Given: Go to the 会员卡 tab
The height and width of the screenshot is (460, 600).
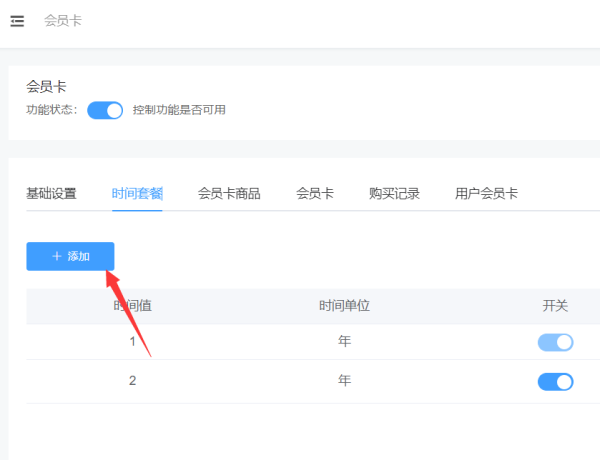Looking at the screenshot, I should [x=315, y=194].
